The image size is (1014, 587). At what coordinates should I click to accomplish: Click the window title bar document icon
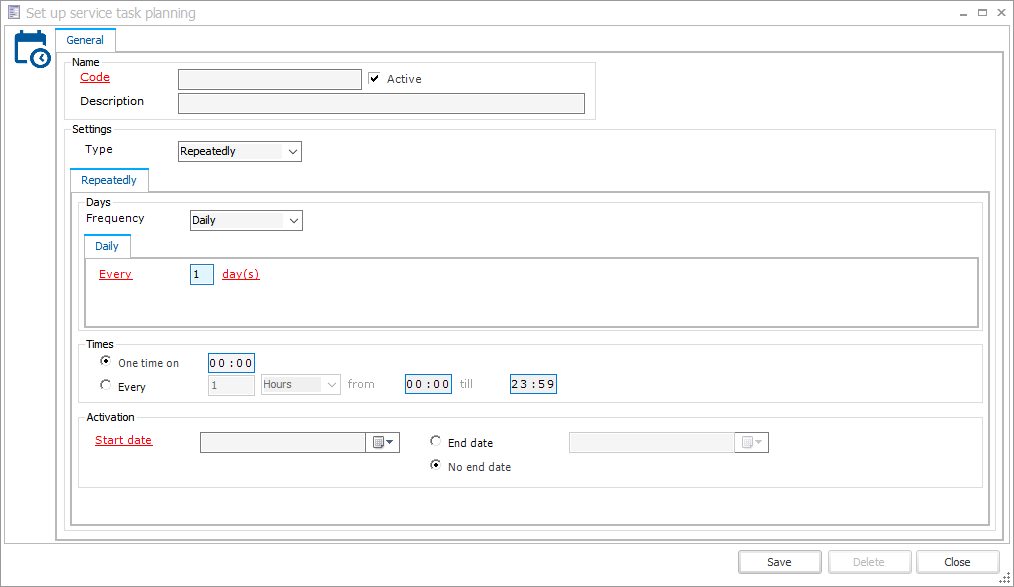pos(13,13)
